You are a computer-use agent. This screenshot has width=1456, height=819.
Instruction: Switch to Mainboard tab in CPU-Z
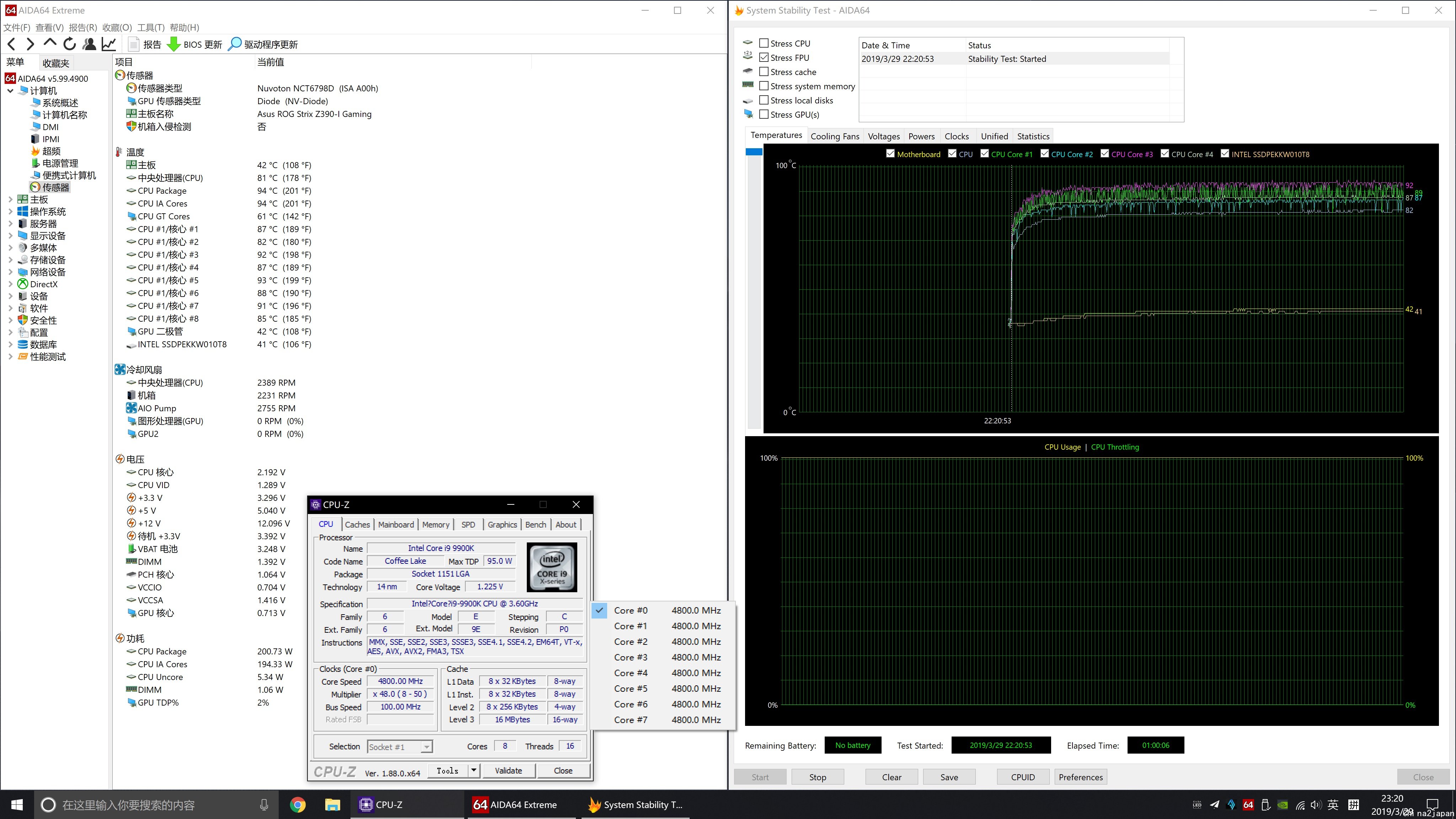(x=396, y=525)
